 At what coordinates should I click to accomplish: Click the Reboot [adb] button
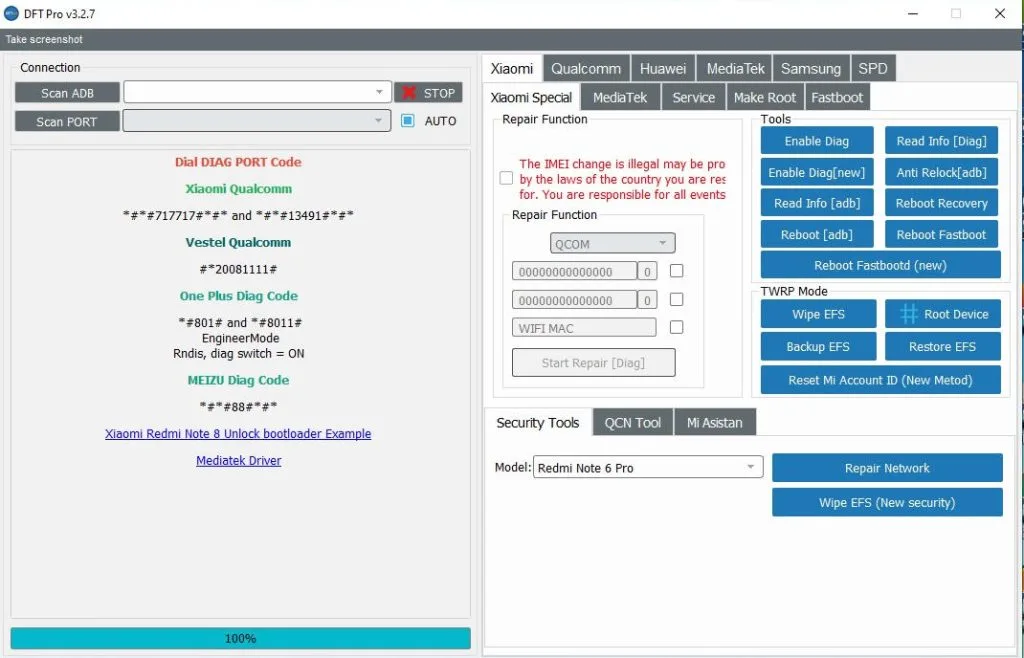[x=816, y=234]
